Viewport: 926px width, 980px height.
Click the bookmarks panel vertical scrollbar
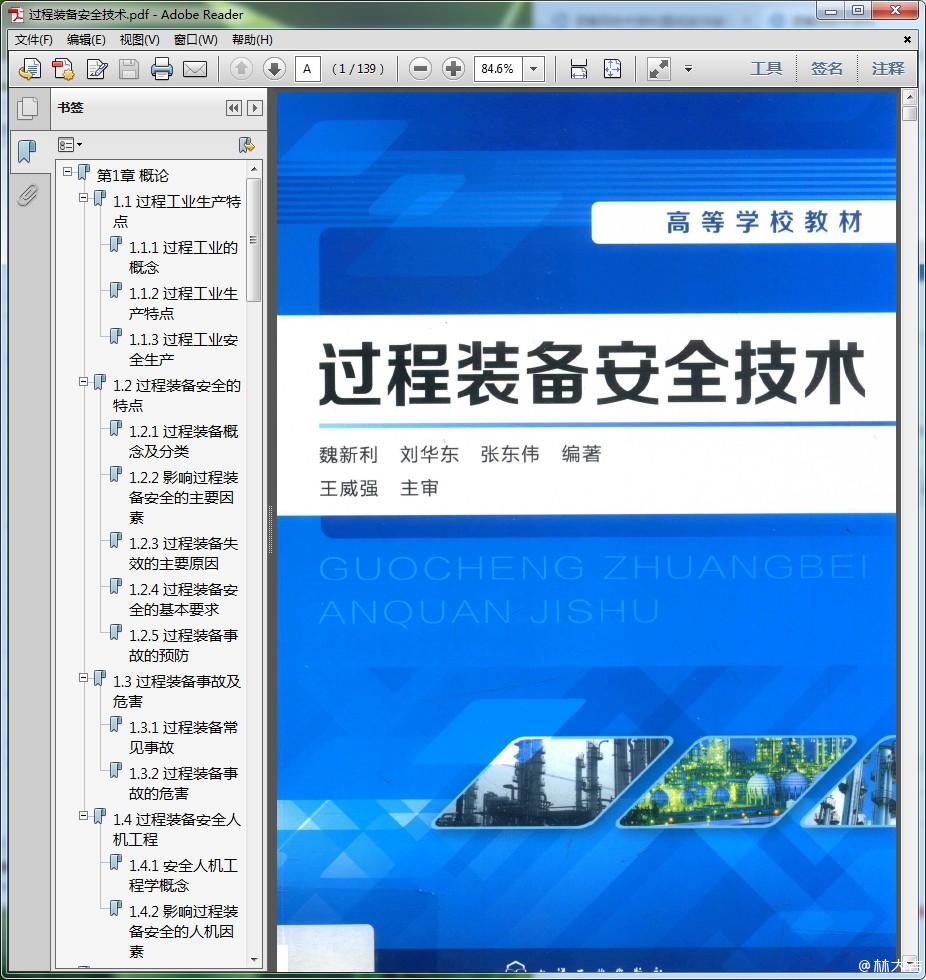tap(254, 240)
